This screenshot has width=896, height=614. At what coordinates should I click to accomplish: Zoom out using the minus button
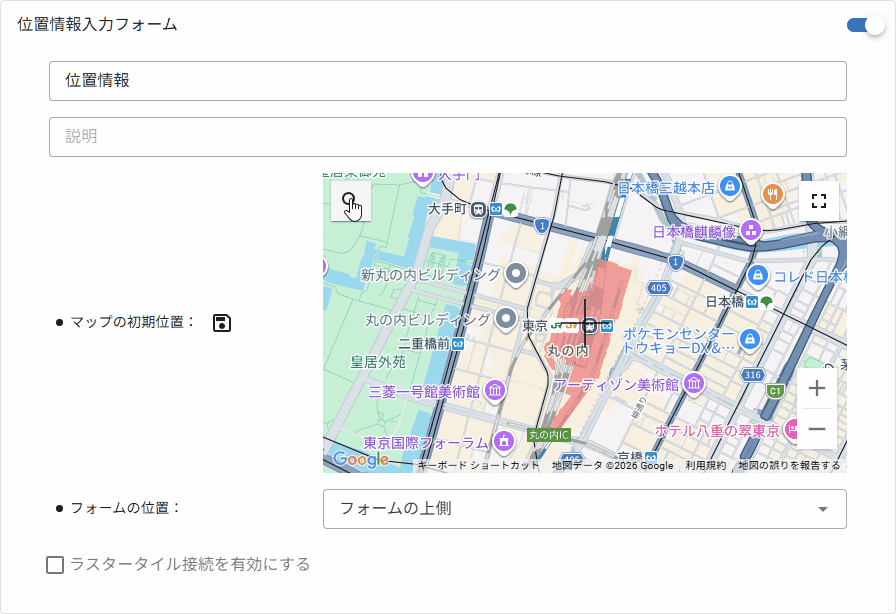click(x=817, y=427)
